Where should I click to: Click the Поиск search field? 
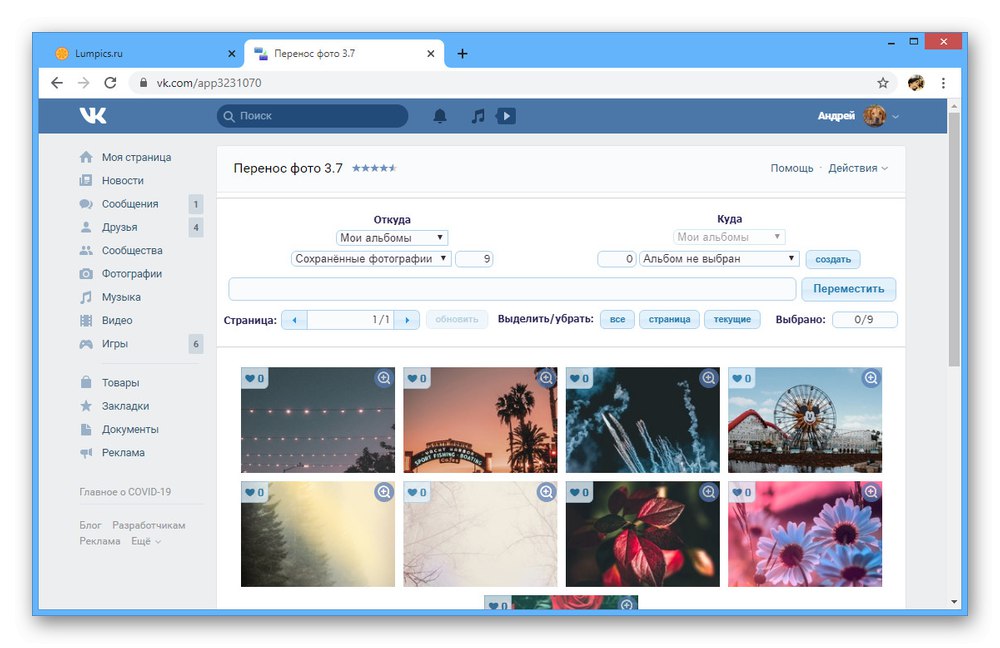coord(312,115)
